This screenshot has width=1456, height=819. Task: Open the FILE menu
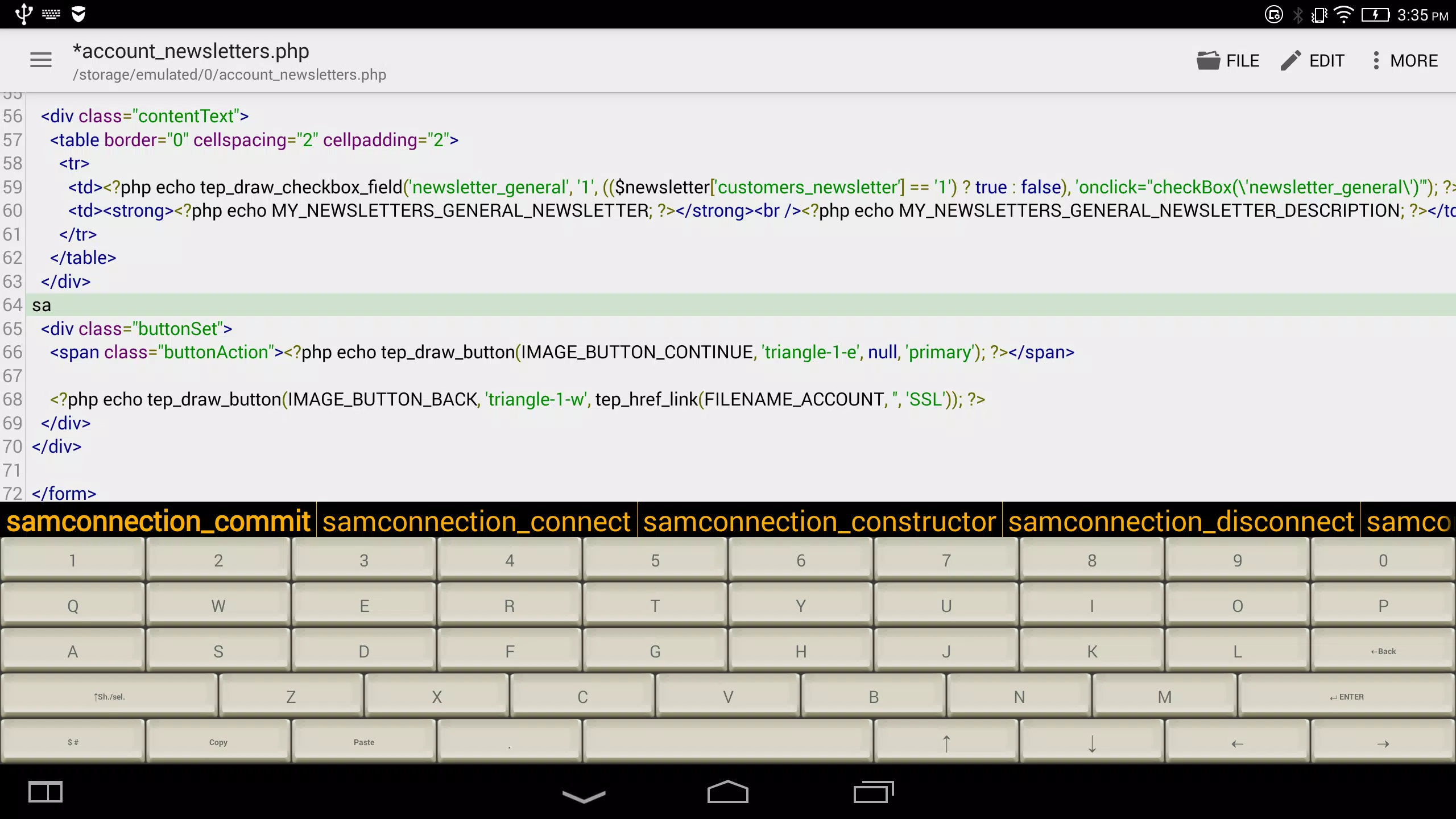click(1228, 60)
